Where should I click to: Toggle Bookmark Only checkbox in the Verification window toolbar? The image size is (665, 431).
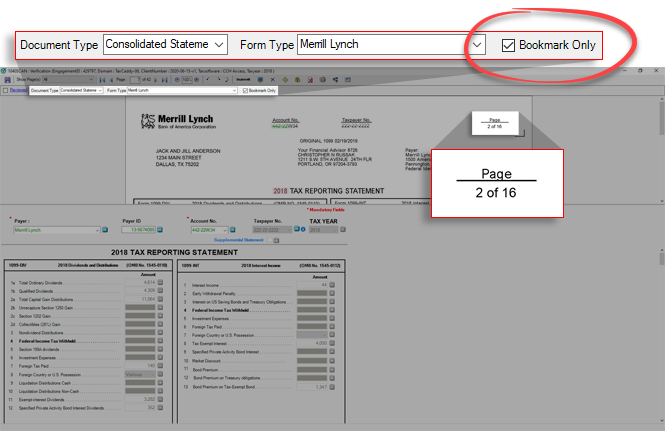coord(245,90)
